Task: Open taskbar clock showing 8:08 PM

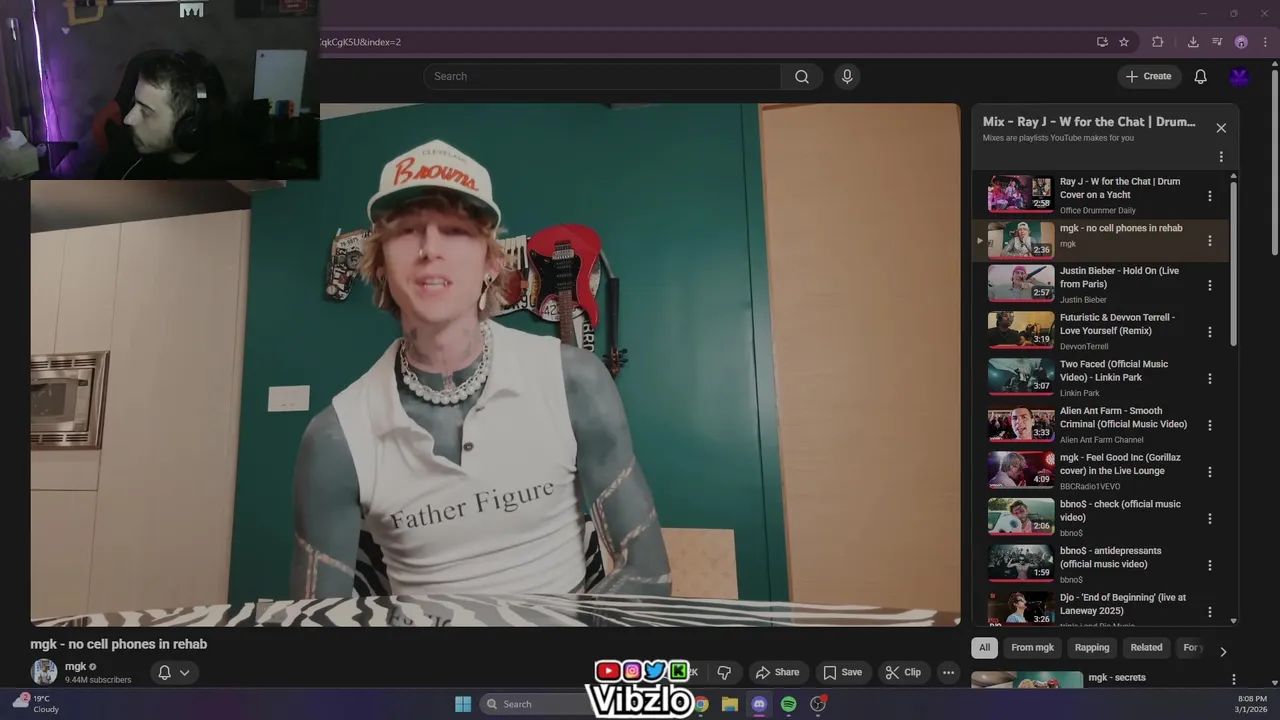Action: [1252, 704]
